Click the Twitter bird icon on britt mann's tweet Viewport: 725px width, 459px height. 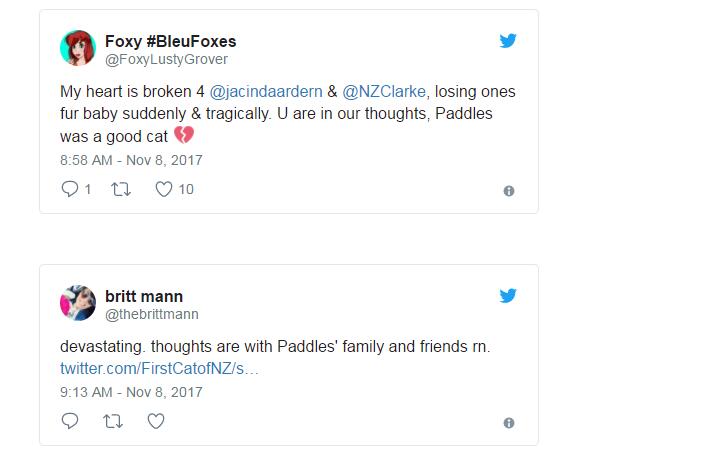pos(508,296)
